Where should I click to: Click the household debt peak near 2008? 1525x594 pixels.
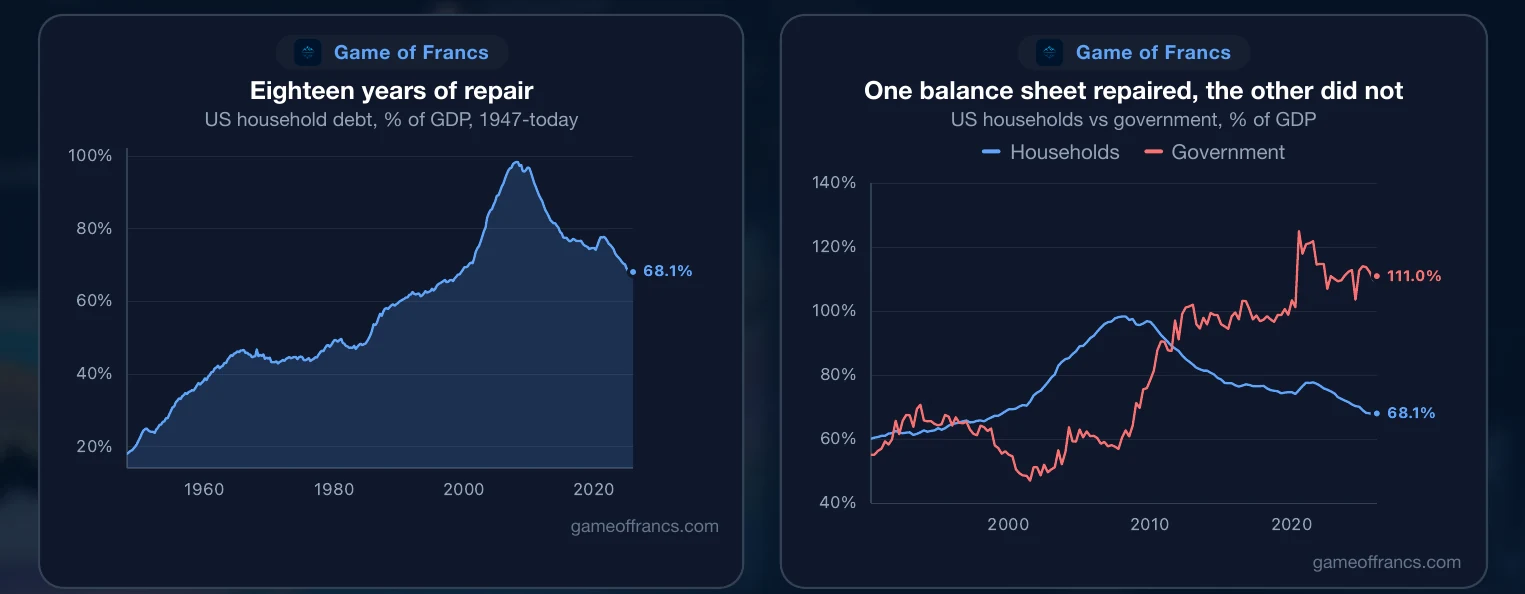point(516,162)
